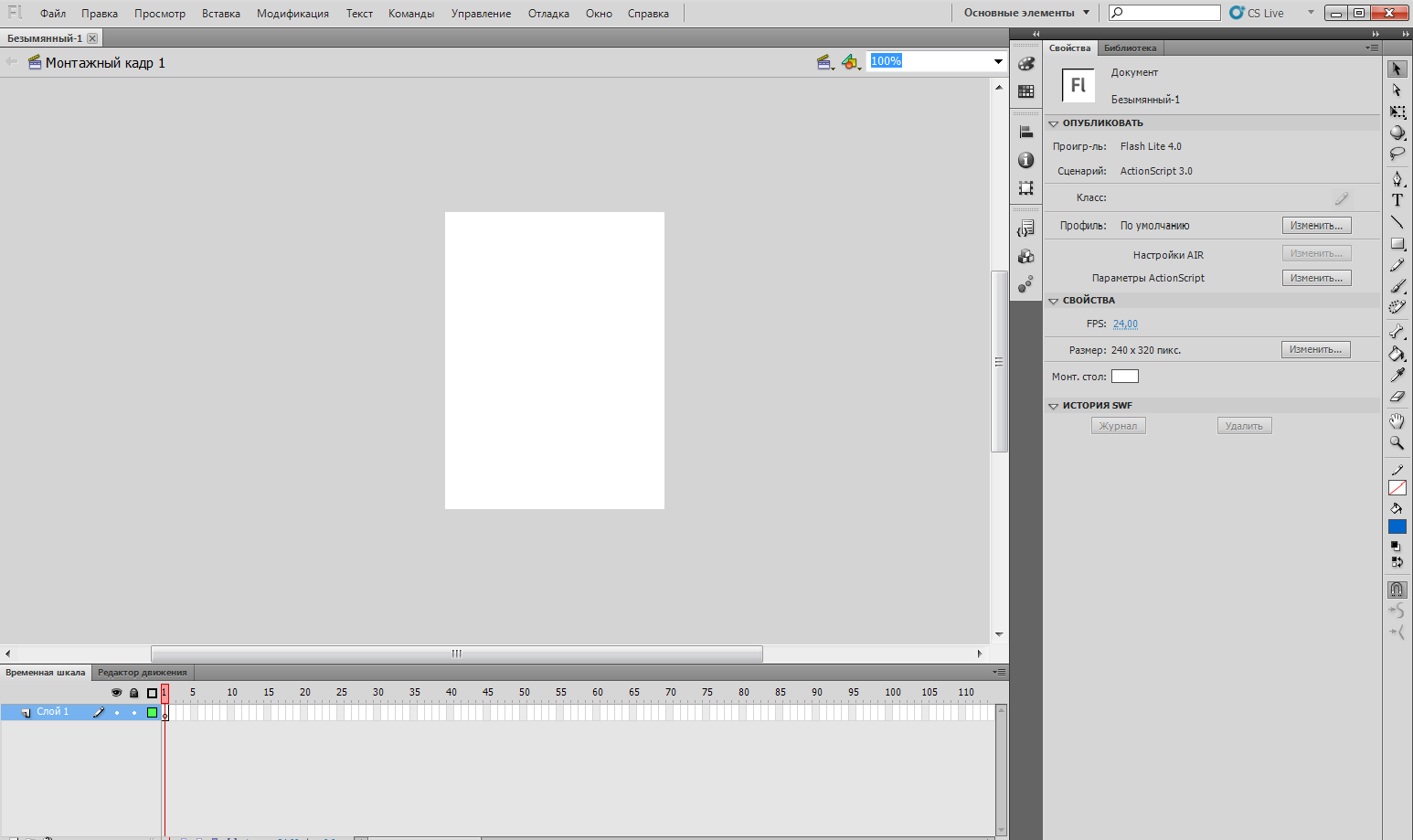1413x840 pixels.
Task: Open the Модификация menu
Action: (x=292, y=14)
